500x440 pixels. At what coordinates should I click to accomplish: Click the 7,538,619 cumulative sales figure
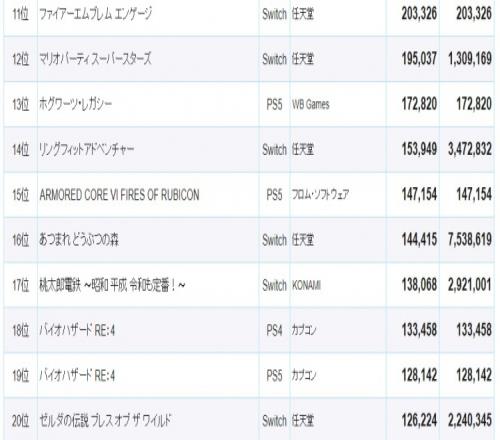pos(470,240)
